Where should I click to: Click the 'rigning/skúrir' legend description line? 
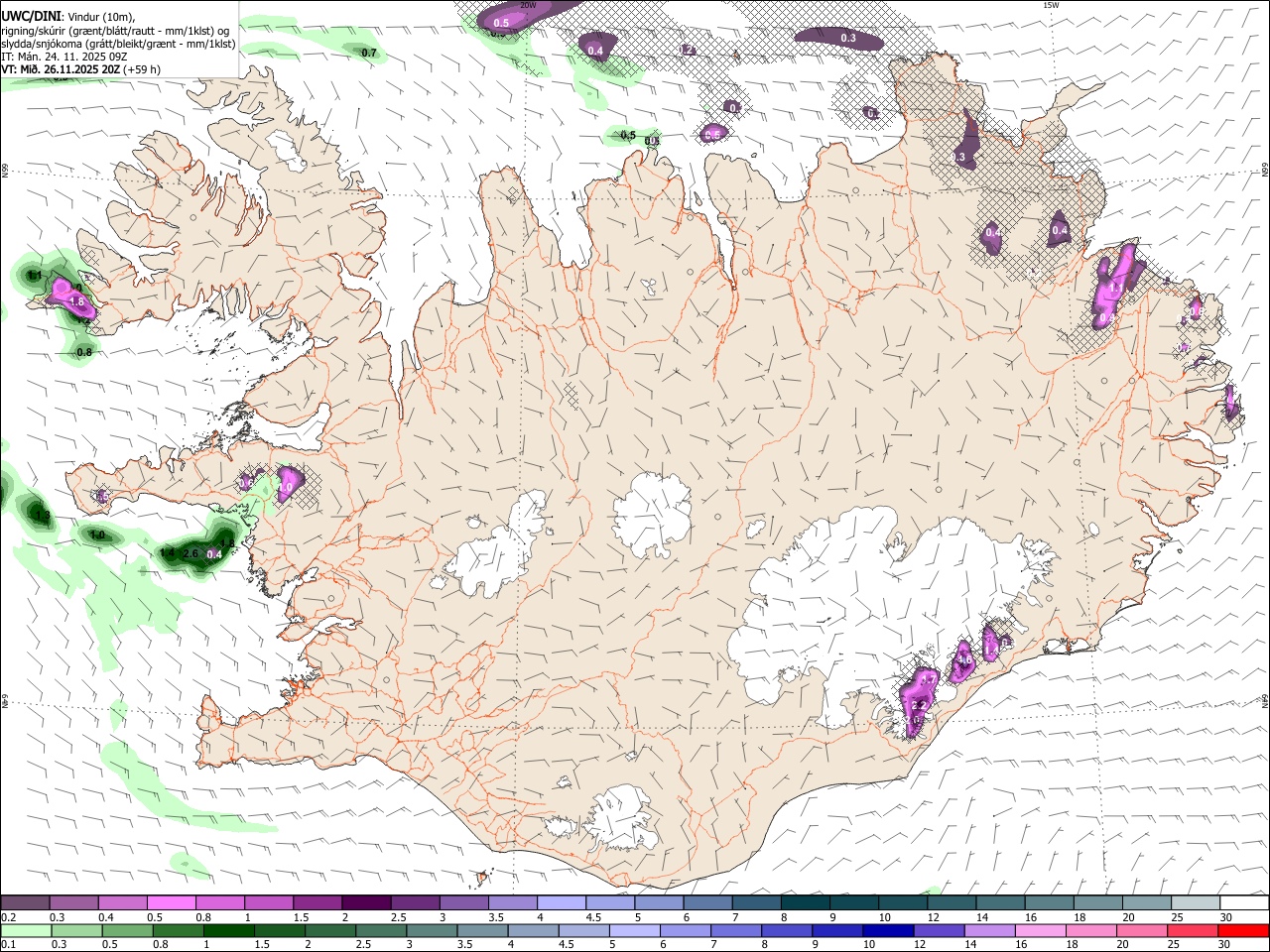(116, 31)
